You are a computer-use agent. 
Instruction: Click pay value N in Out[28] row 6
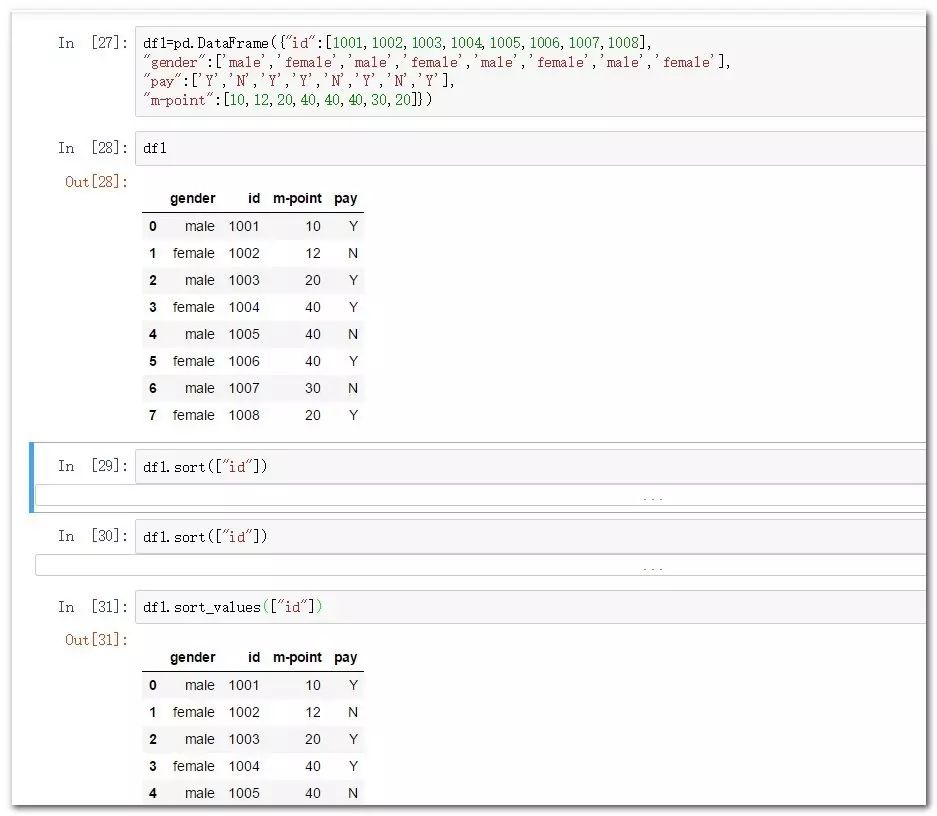click(x=353, y=388)
